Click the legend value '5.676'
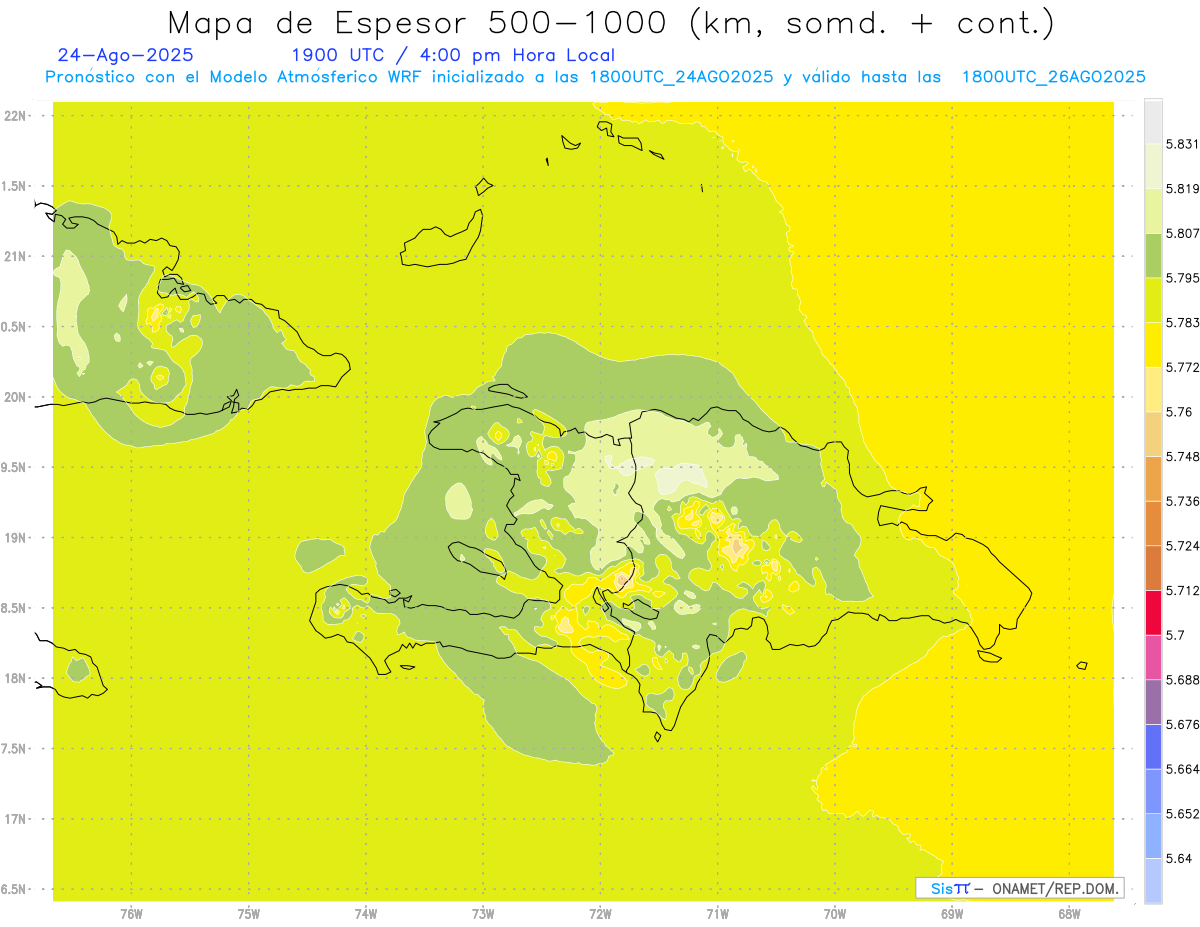Screen dimensions: 1200x927 coord(1182,724)
